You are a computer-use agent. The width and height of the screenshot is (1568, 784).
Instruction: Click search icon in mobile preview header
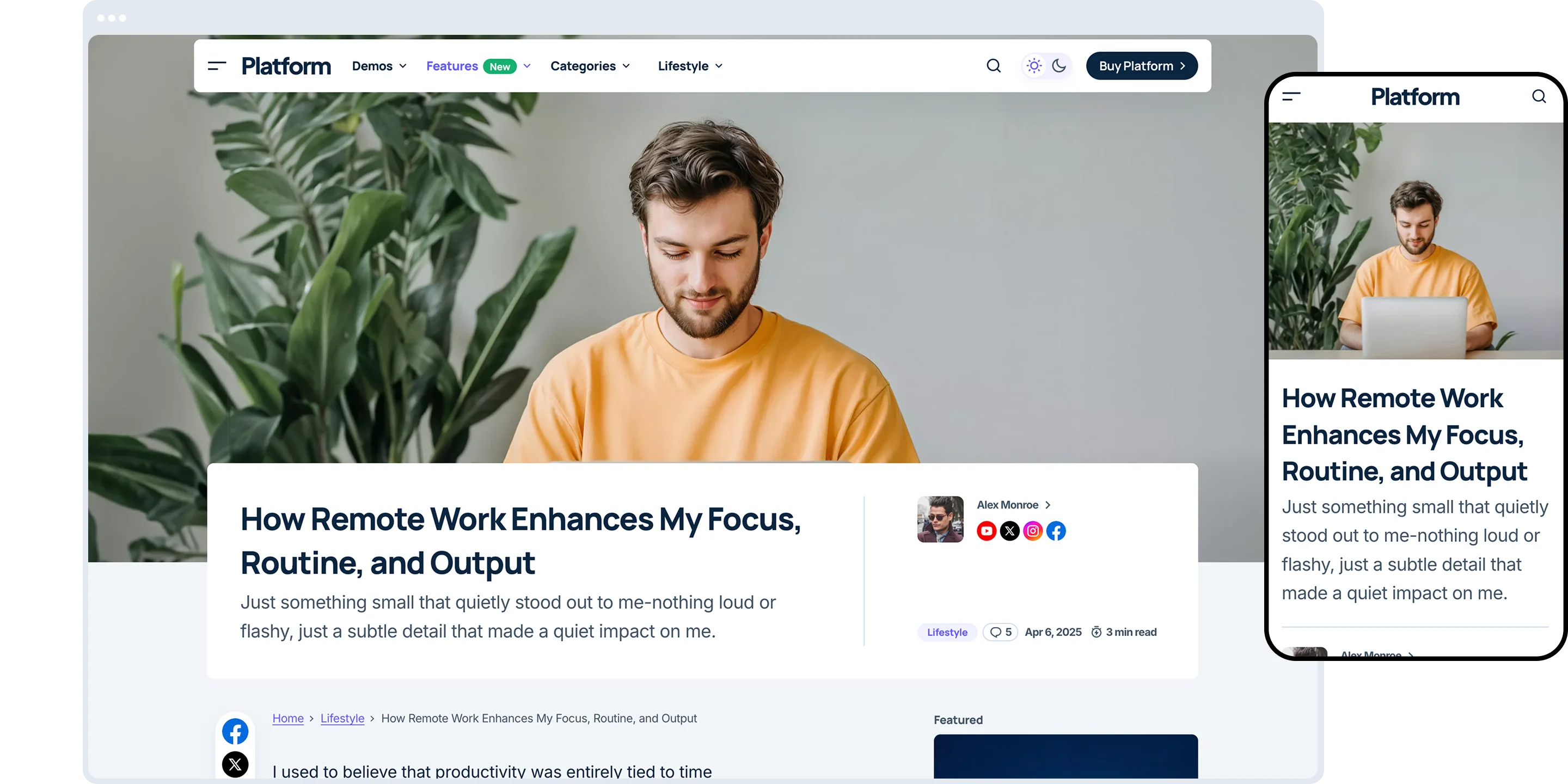tap(1539, 96)
